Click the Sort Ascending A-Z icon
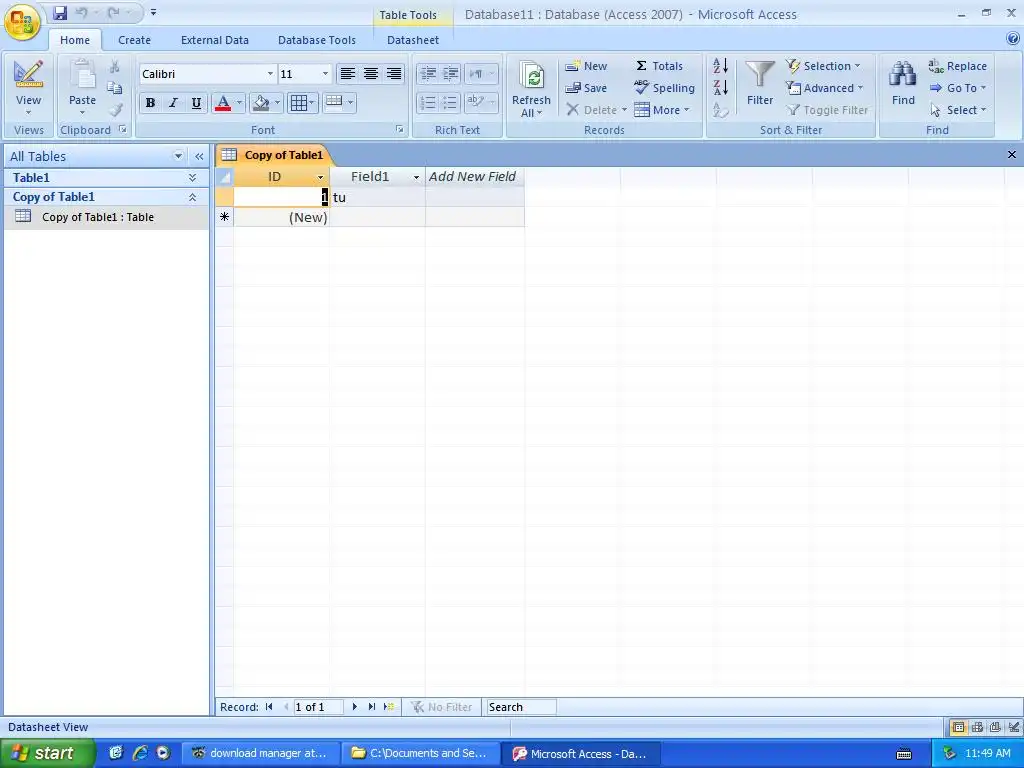Image resolution: width=1024 pixels, height=768 pixels. pos(720,66)
